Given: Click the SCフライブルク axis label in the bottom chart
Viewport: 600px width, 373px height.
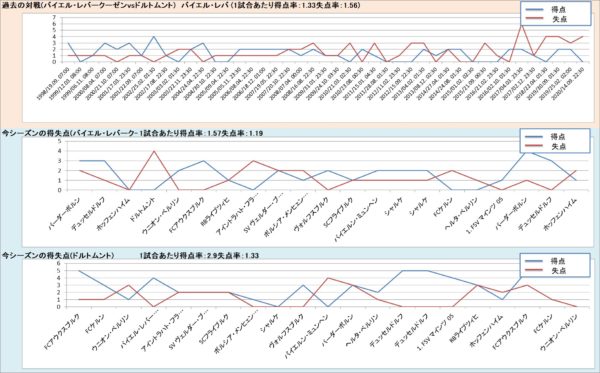Looking at the screenshot, I should click(x=215, y=328).
